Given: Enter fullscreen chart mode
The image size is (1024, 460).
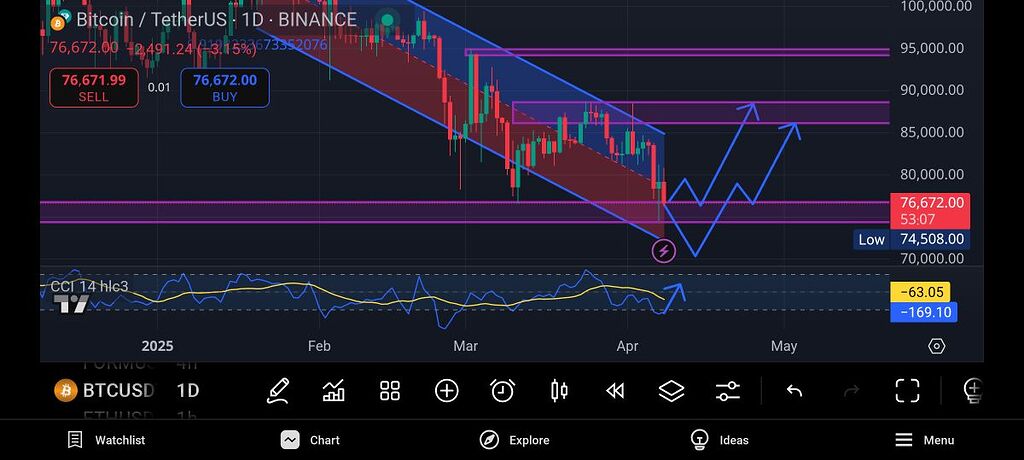Looking at the screenshot, I should tap(907, 391).
